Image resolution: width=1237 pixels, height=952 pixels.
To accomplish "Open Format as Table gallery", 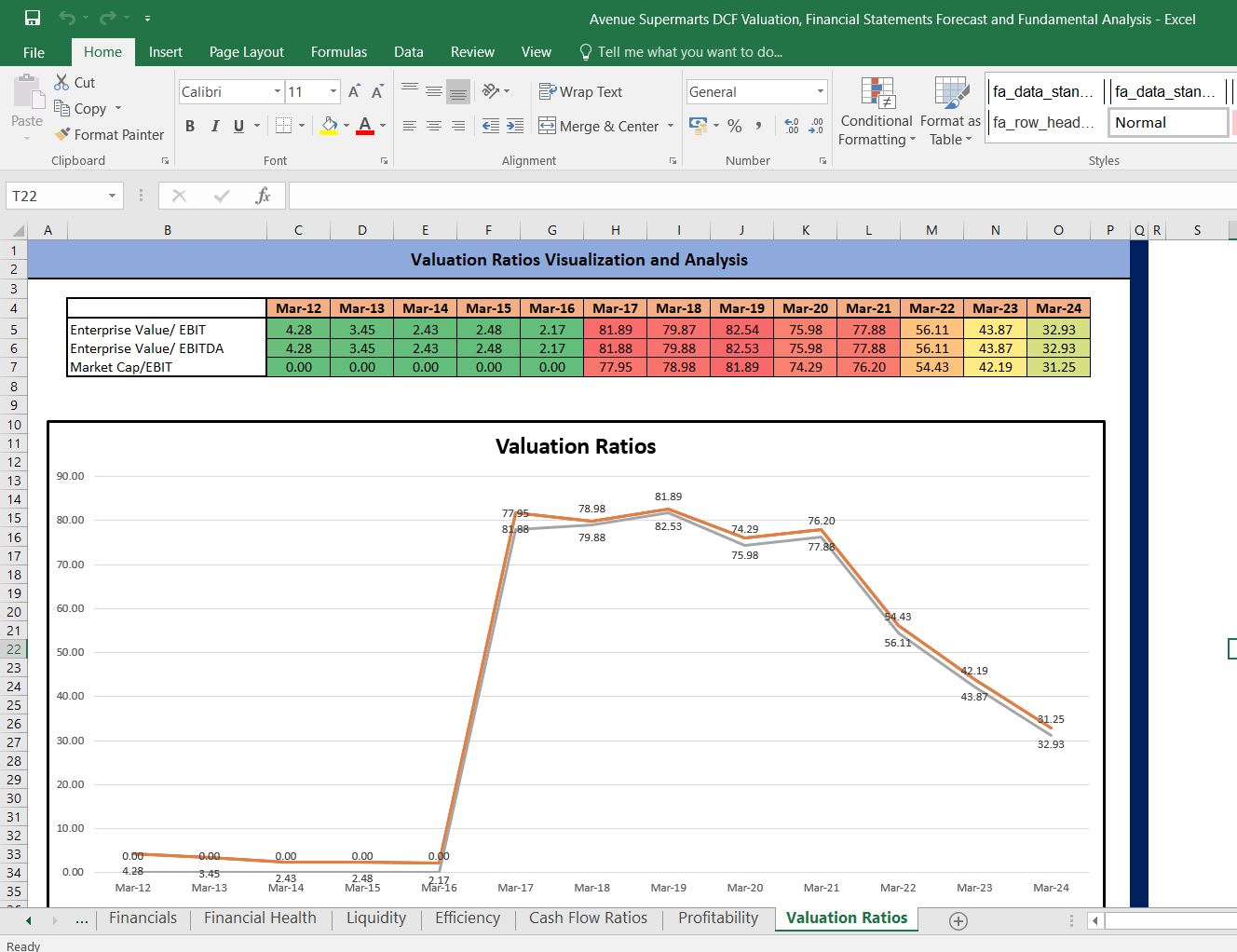I will click(950, 112).
